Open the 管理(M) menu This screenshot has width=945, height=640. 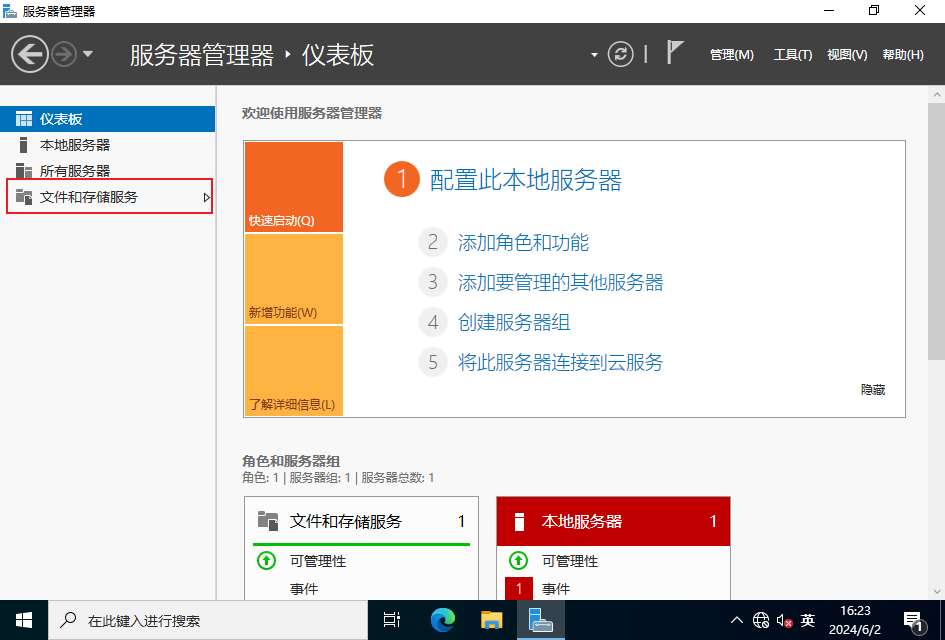tap(731, 55)
